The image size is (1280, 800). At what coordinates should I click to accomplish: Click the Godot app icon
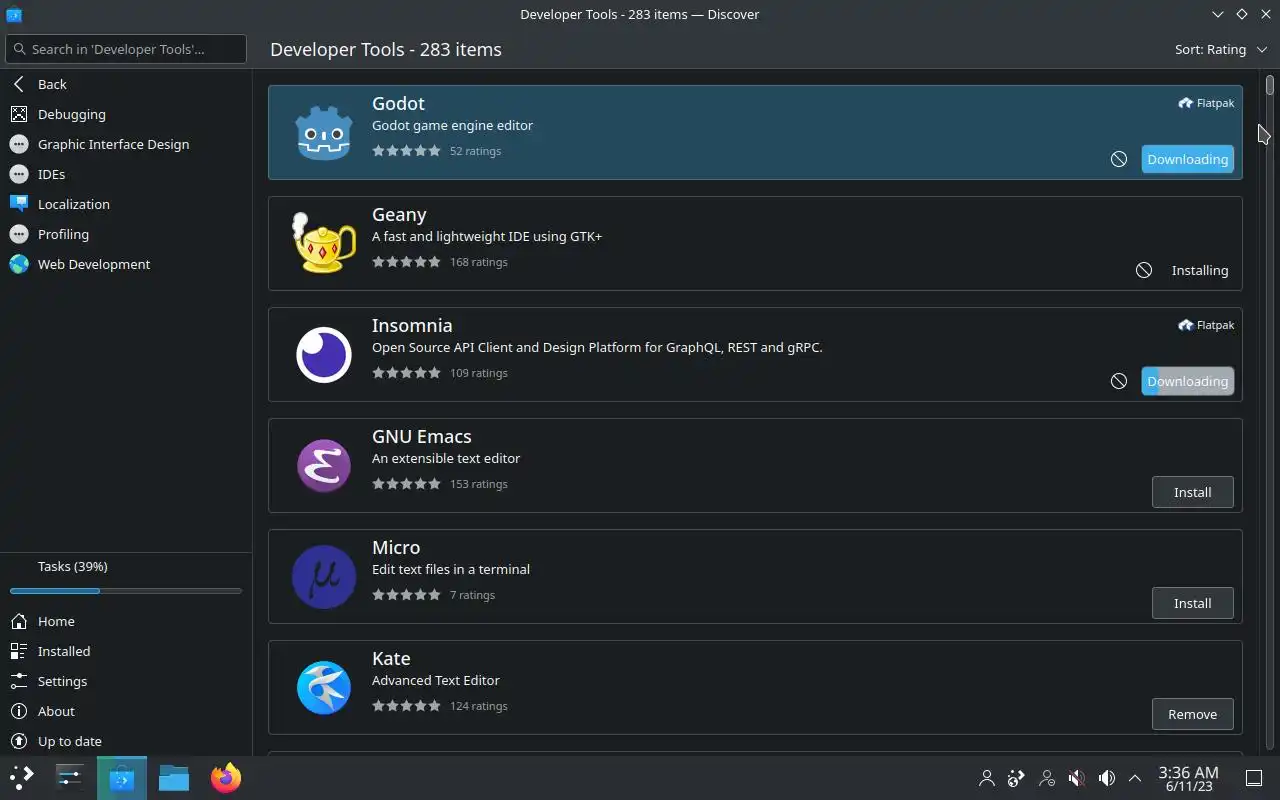[324, 132]
